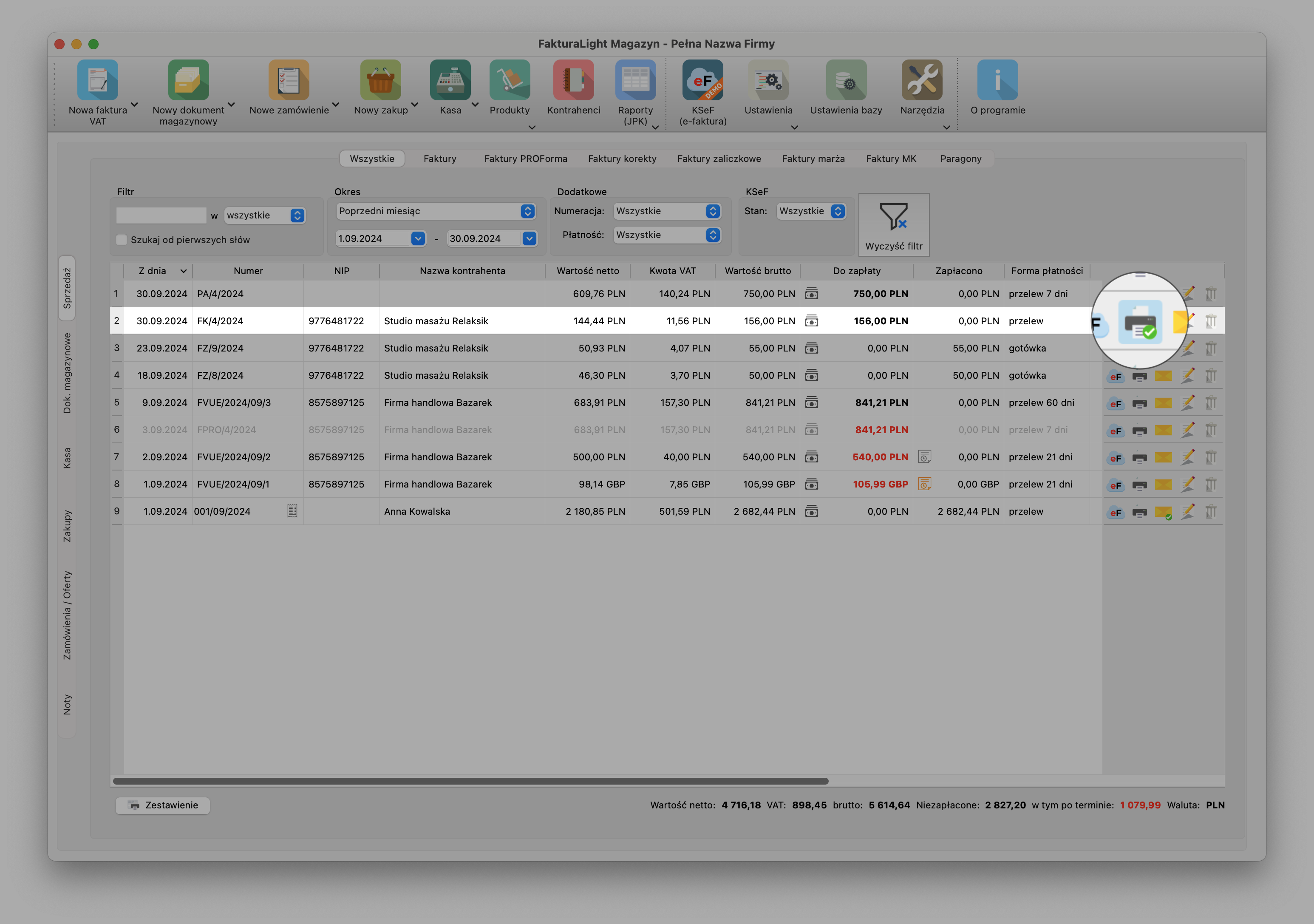
Task: Expand arrow next to Nowa faktura VAT
Action: 134,105
